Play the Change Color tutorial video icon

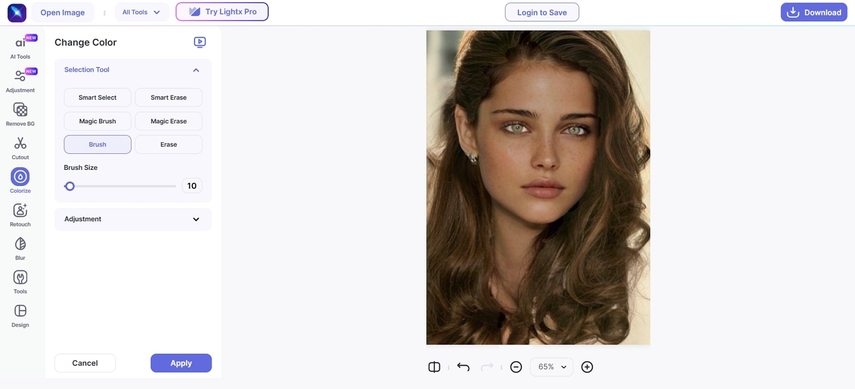point(200,42)
